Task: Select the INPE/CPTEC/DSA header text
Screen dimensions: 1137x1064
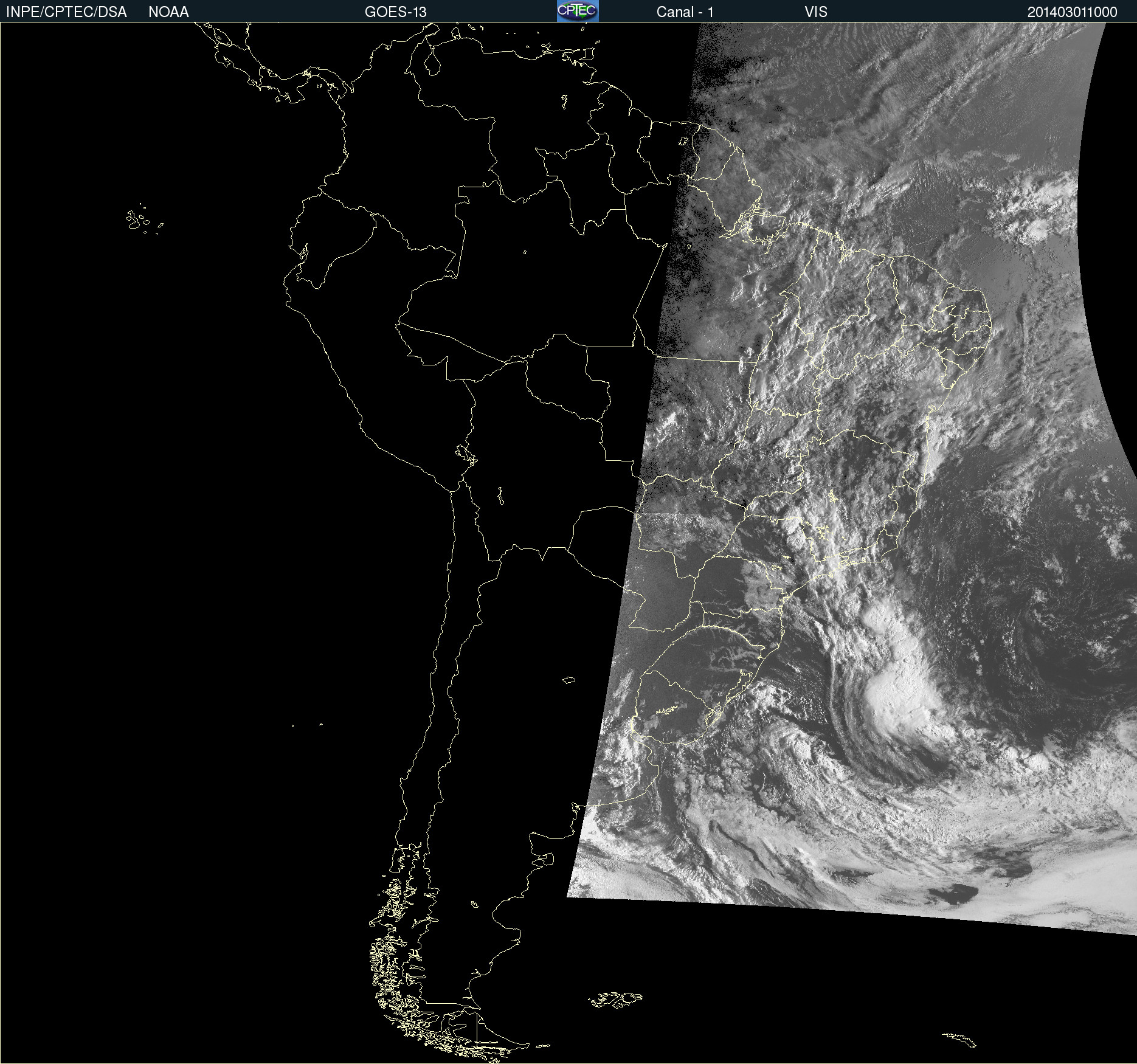Action: 66,12
